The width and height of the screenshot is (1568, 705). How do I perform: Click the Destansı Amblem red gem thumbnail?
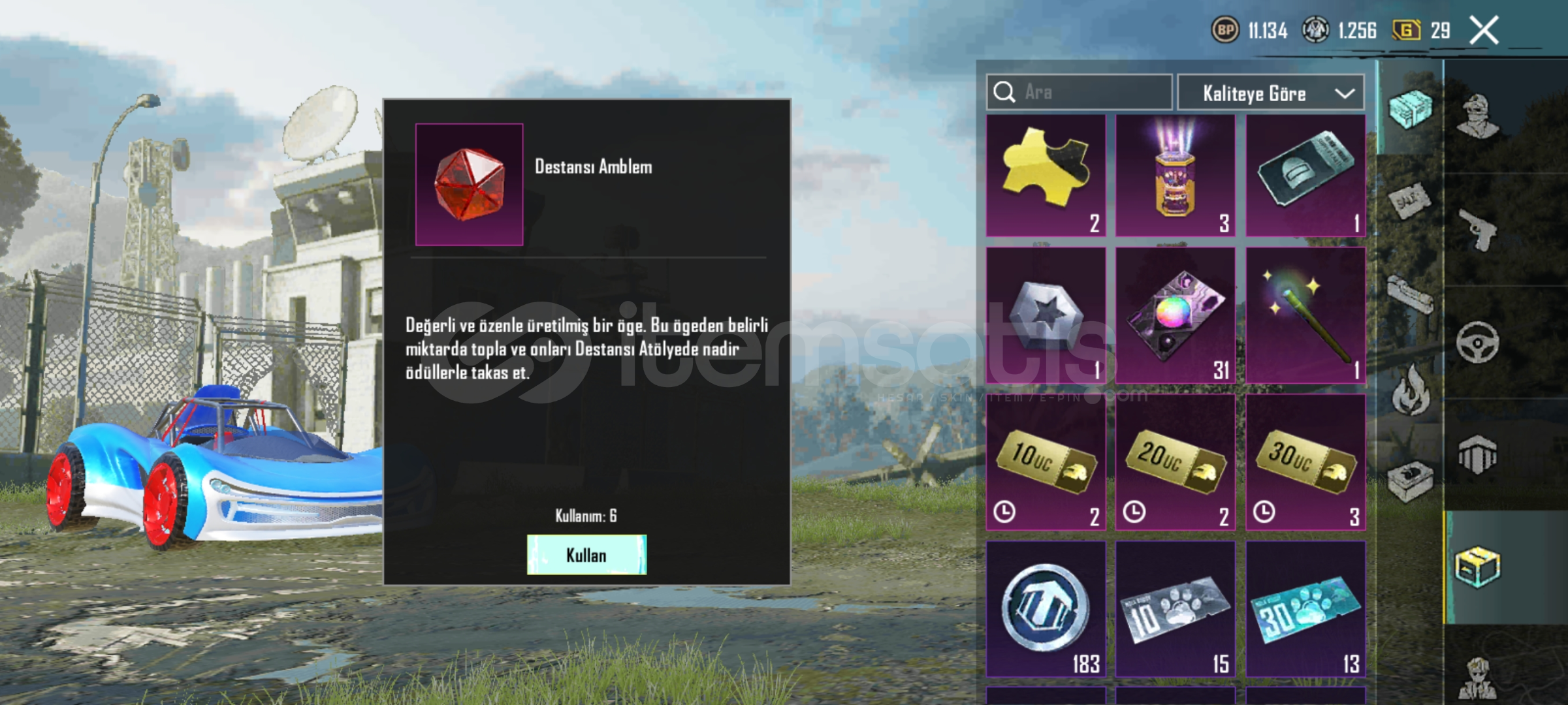469,184
